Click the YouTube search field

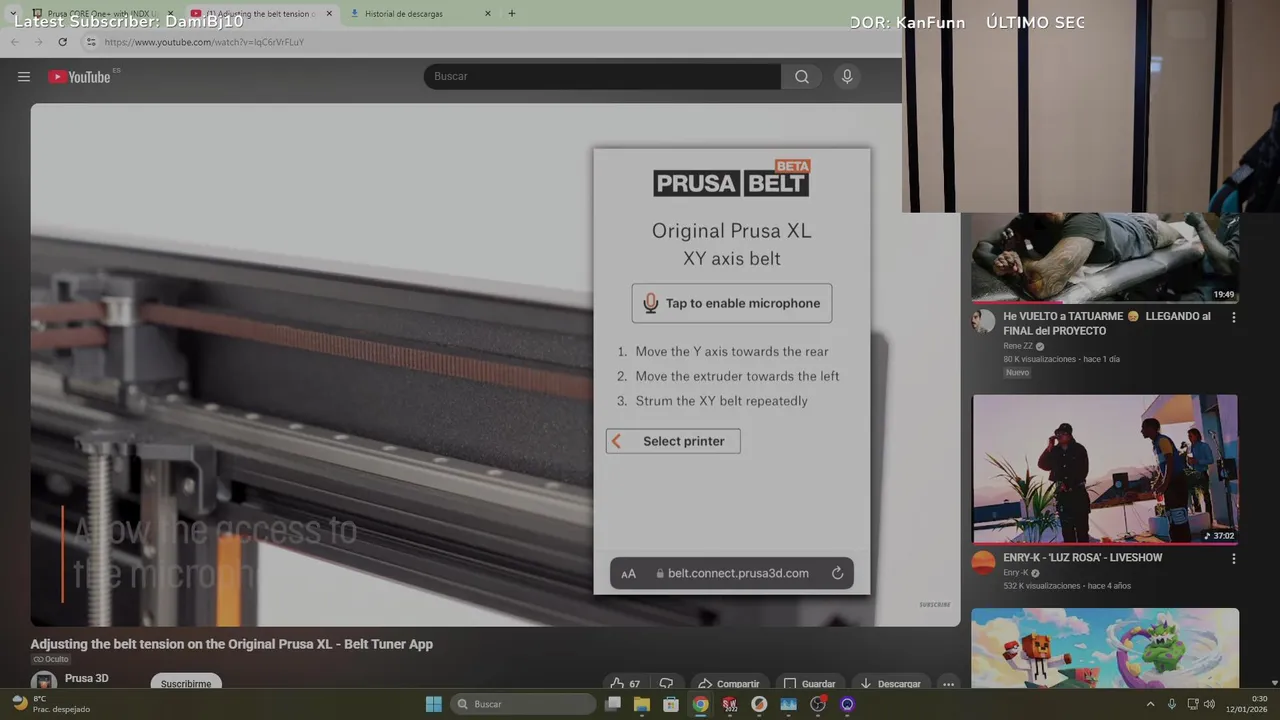point(602,77)
